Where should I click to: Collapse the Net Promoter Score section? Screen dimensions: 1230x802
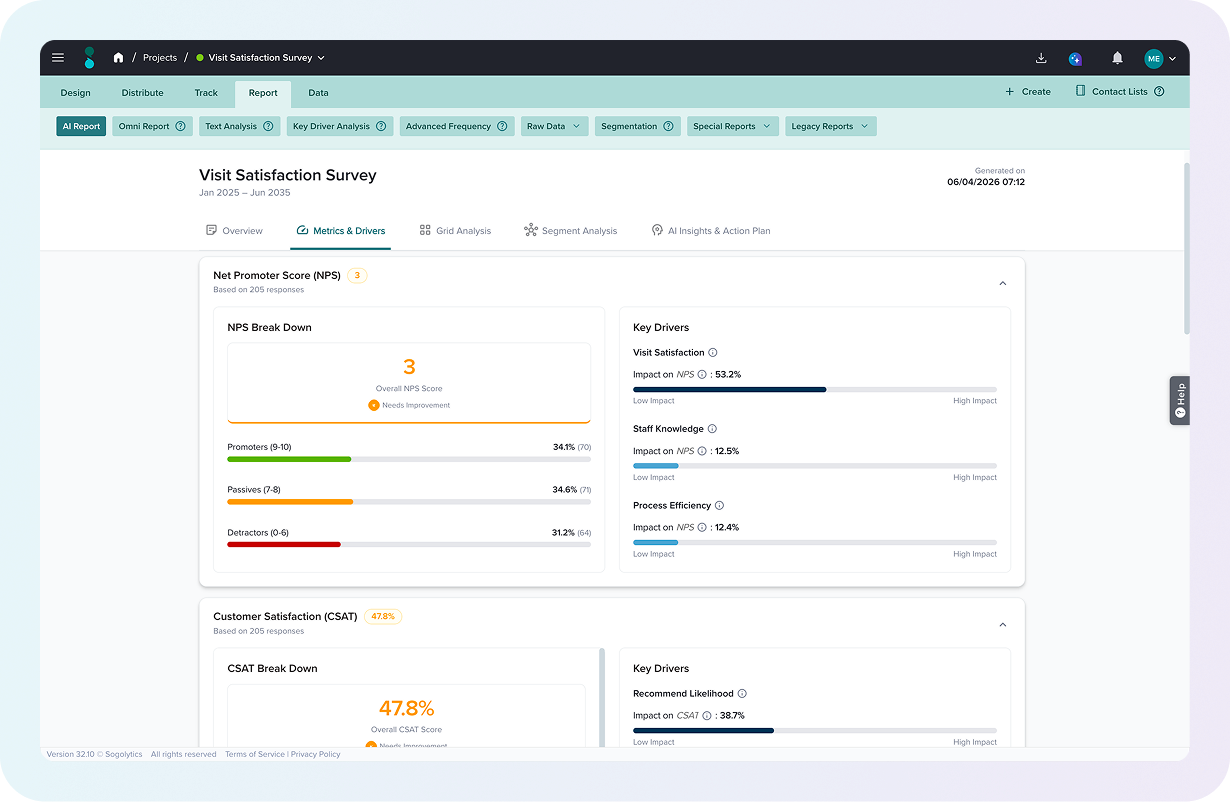coord(1003,283)
